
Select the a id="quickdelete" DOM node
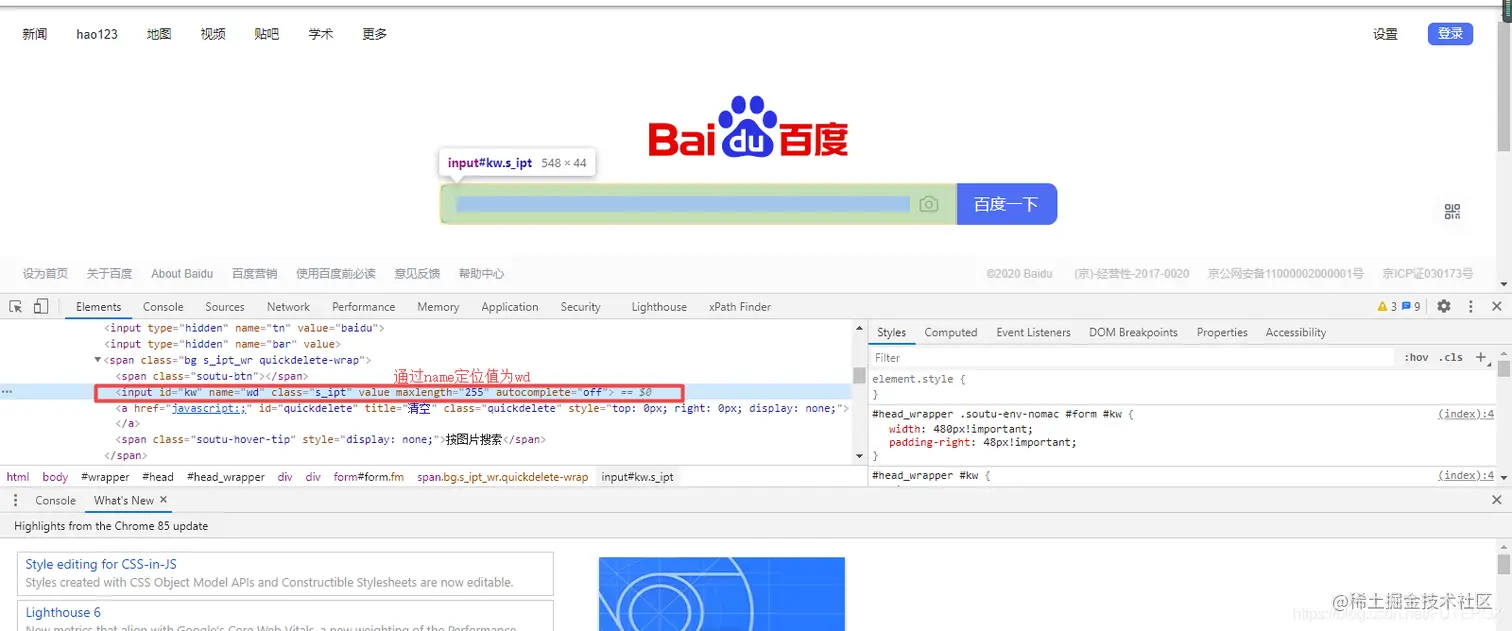coord(482,408)
